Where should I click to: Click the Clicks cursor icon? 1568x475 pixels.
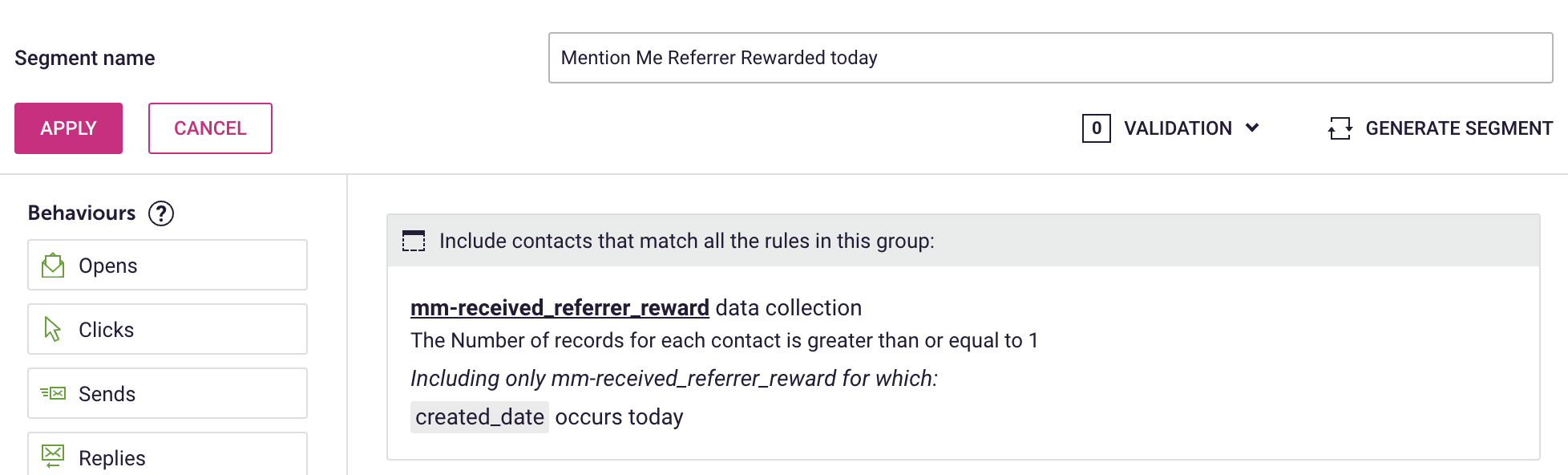click(x=53, y=329)
